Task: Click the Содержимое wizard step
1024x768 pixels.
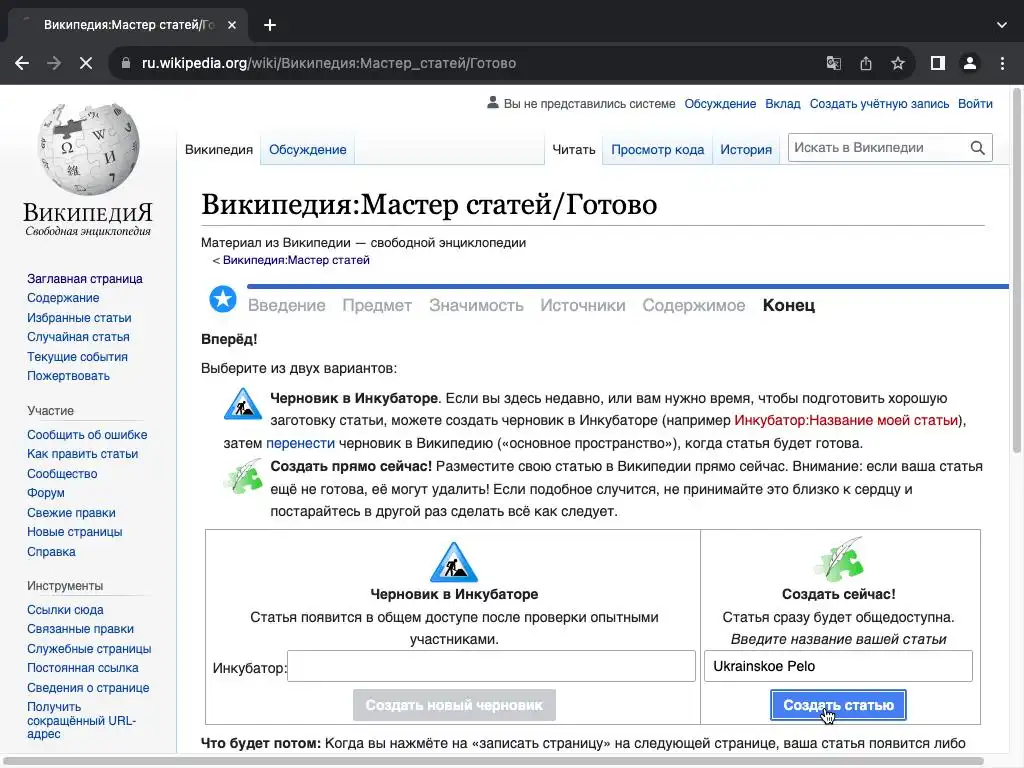Action: (x=694, y=305)
